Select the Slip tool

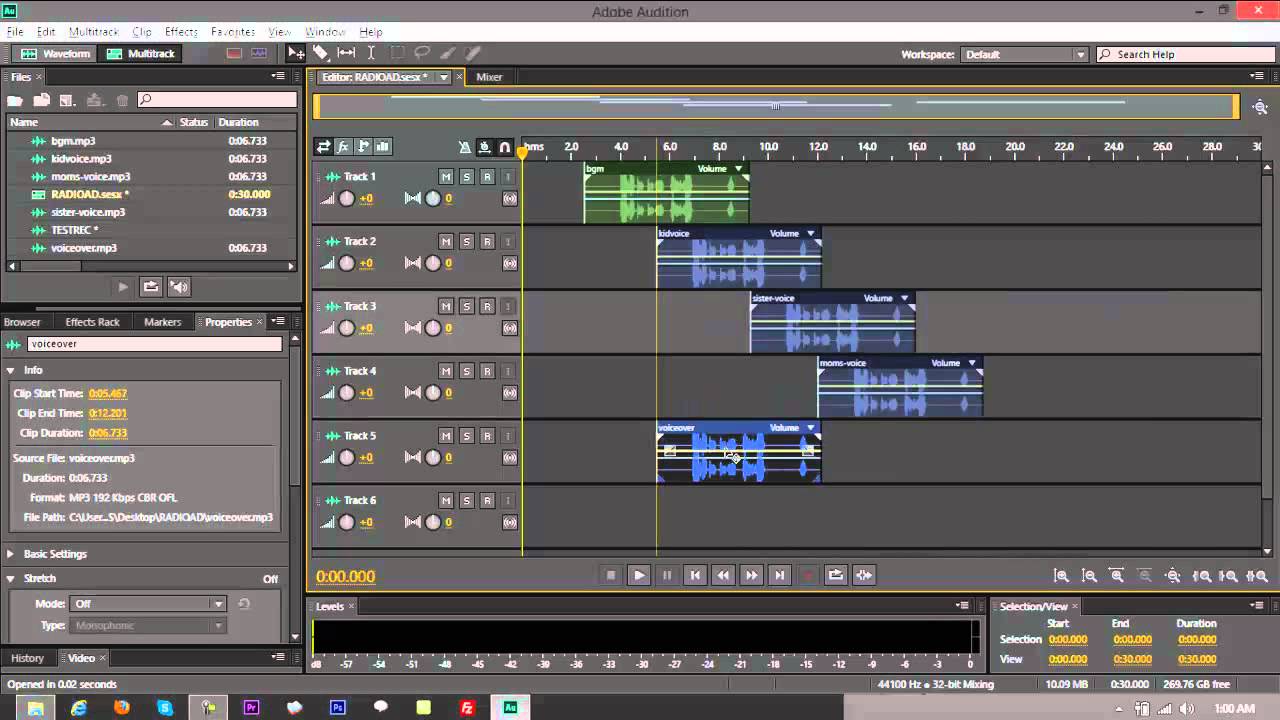(346, 54)
